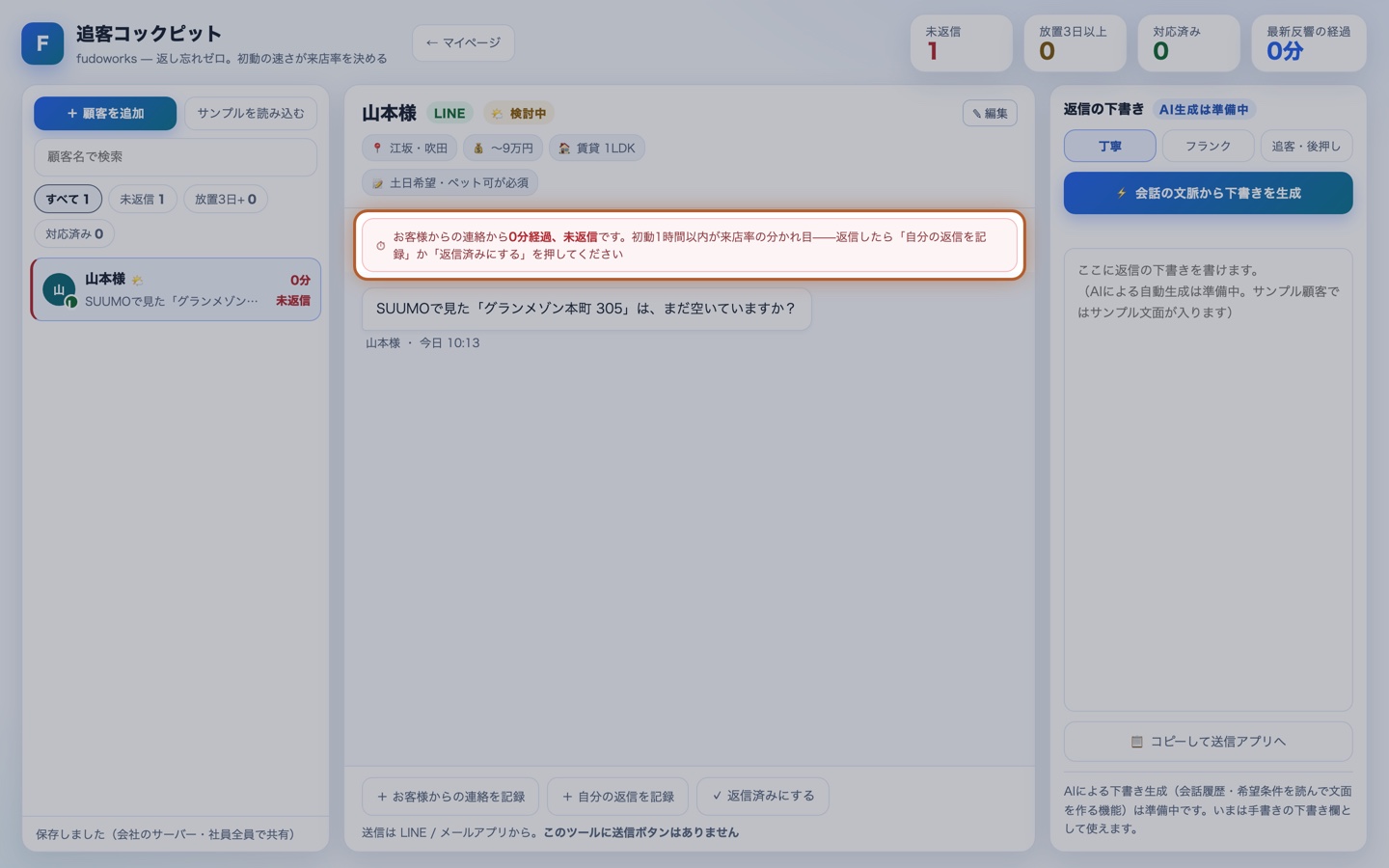Image resolution: width=1389 pixels, height=868 pixels.
Task: Click the SUUMO message bubble from 山本様
Action: tap(586, 309)
